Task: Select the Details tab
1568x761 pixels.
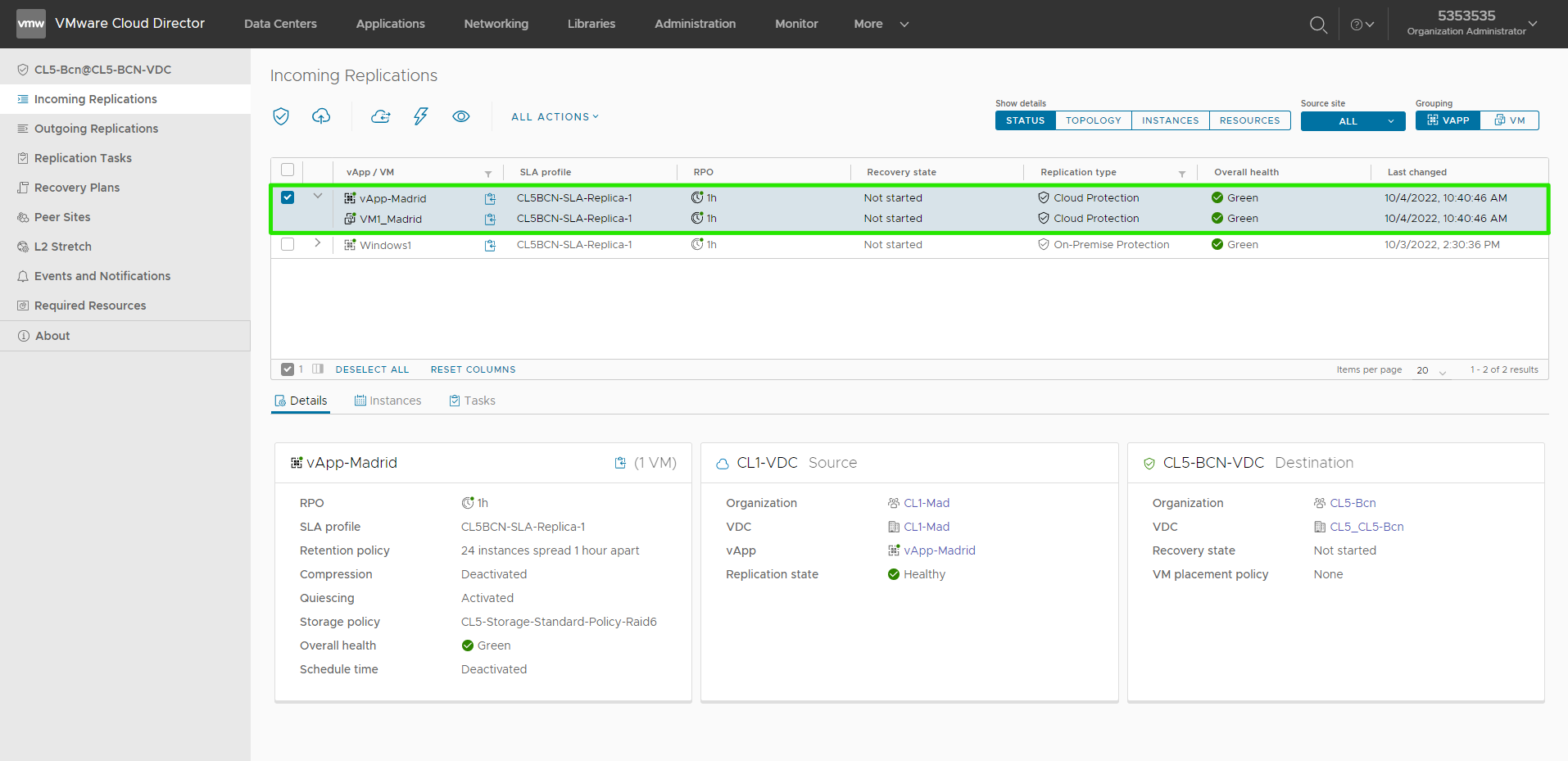Action: click(301, 401)
